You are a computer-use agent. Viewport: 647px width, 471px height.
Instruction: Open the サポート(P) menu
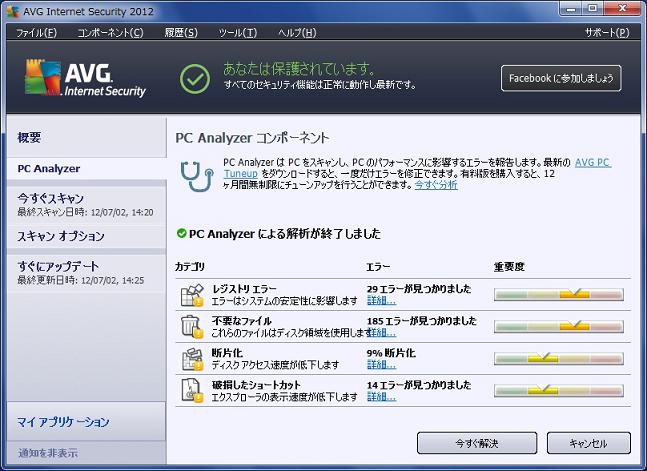(x=607, y=33)
